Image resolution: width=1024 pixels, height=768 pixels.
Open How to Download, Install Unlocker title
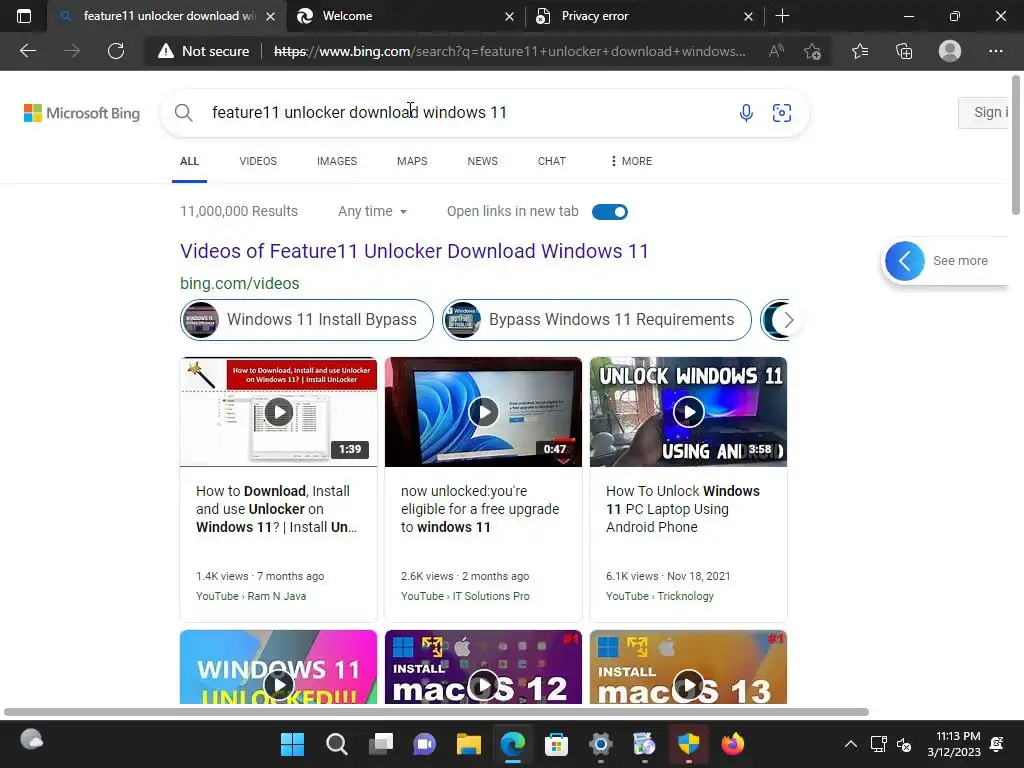[277, 509]
